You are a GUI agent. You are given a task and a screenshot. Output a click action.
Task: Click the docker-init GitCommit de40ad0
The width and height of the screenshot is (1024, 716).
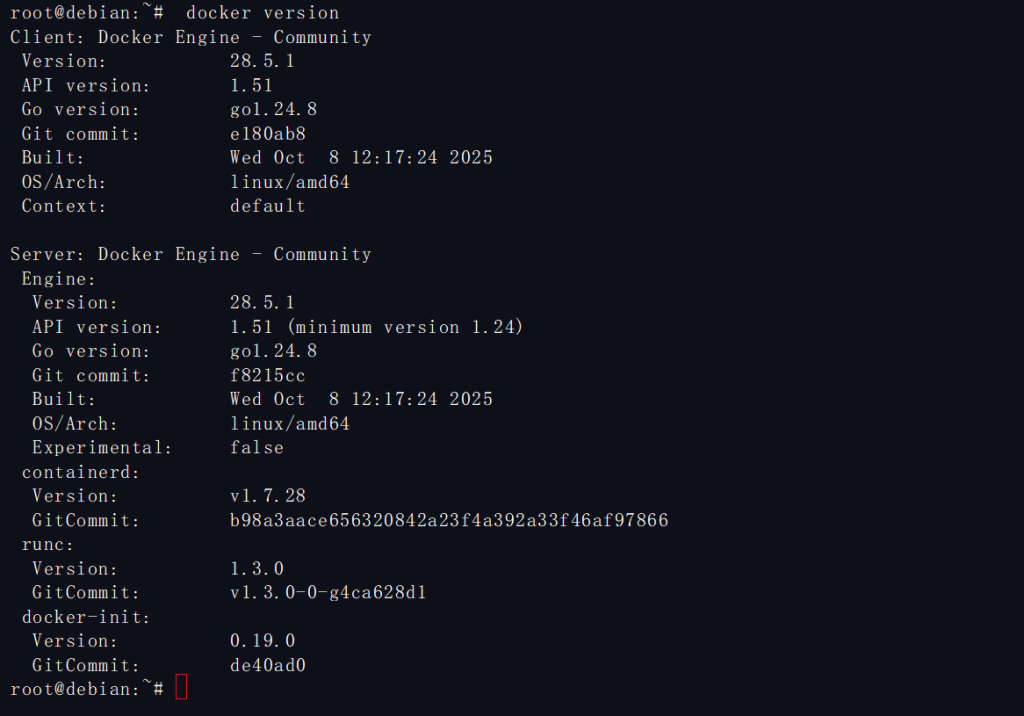coord(268,664)
